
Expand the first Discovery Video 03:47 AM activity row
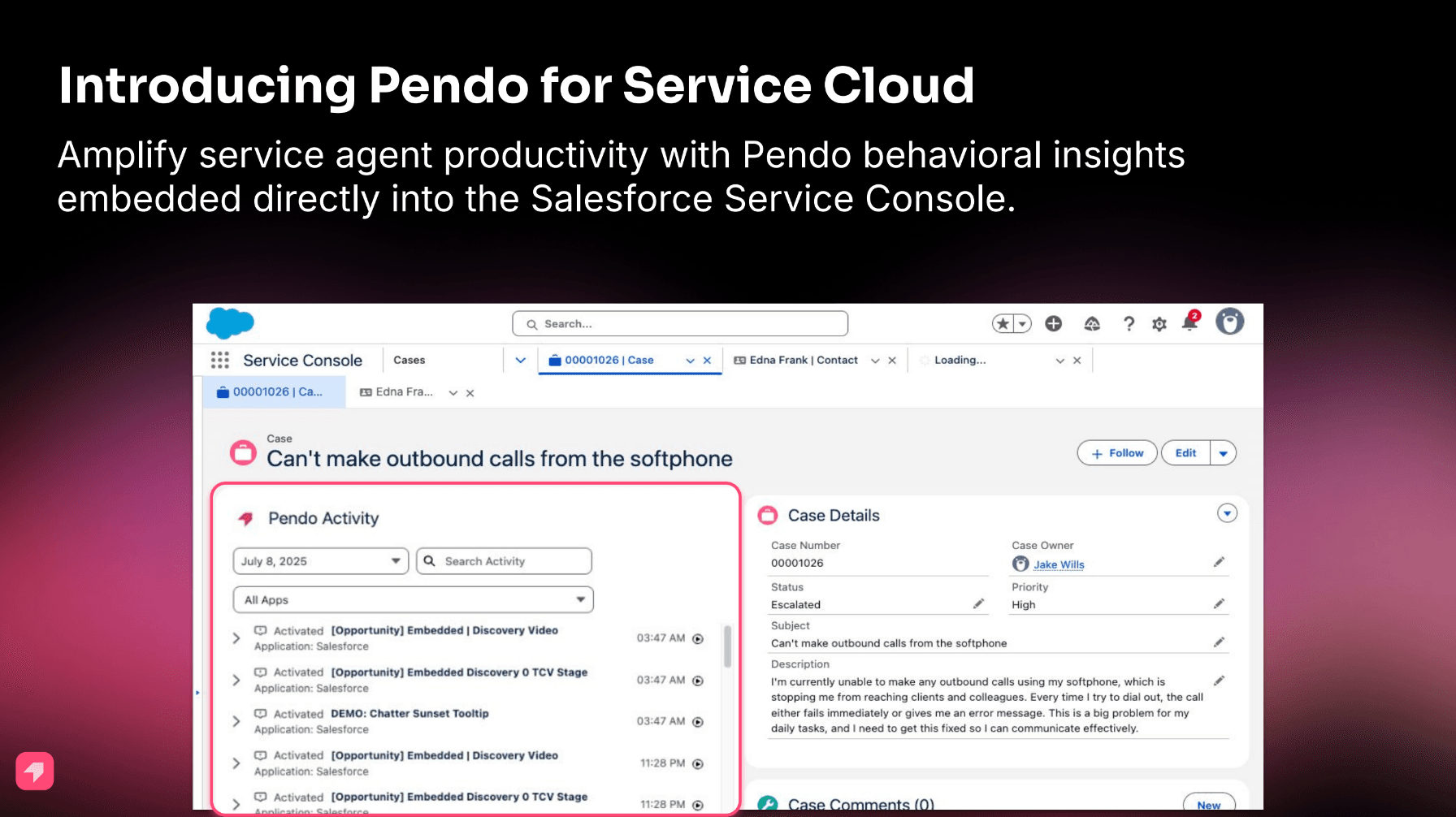pyautogui.click(x=236, y=638)
